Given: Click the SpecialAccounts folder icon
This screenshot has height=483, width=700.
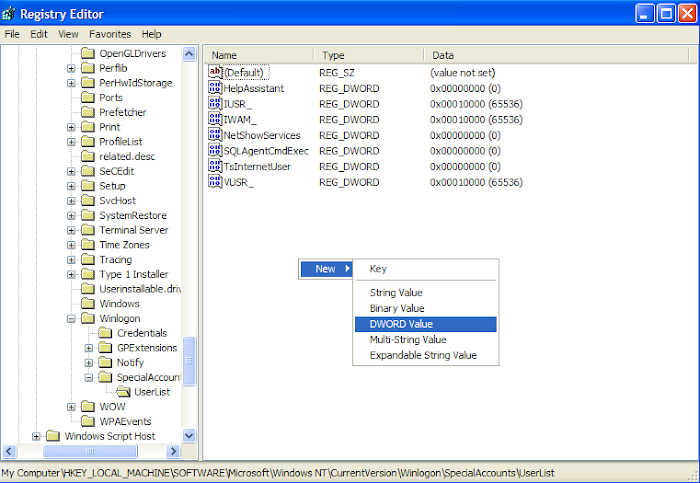Looking at the screenshot, I should point(105,377).
